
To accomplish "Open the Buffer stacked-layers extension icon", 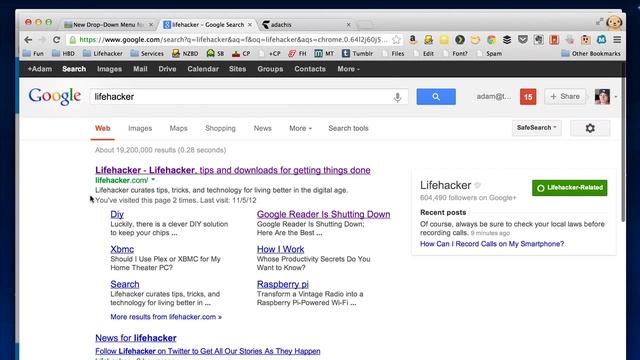I will [507, 40].
